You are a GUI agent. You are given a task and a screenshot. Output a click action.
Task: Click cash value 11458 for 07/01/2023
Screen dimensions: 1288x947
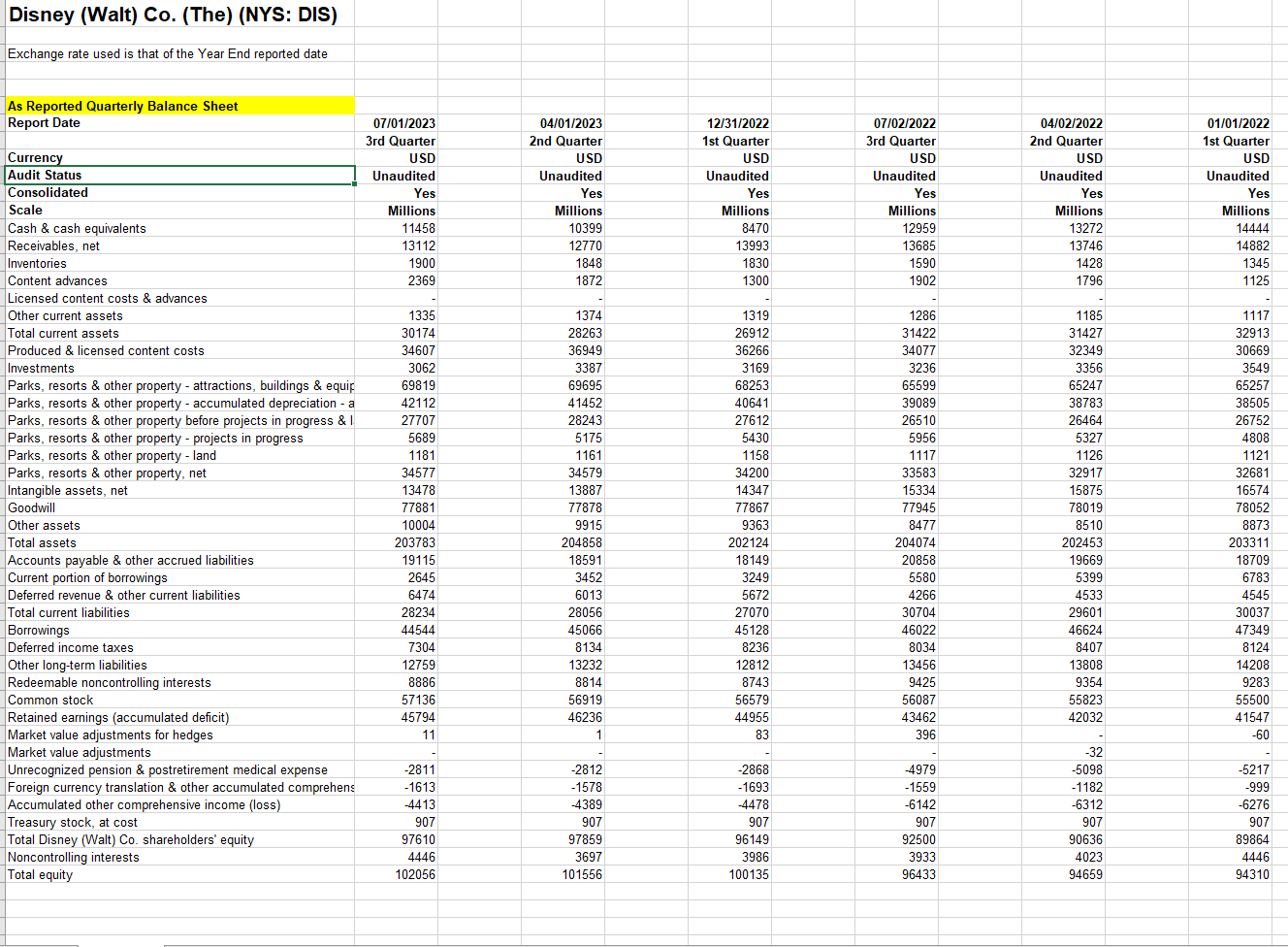(419, 228)
